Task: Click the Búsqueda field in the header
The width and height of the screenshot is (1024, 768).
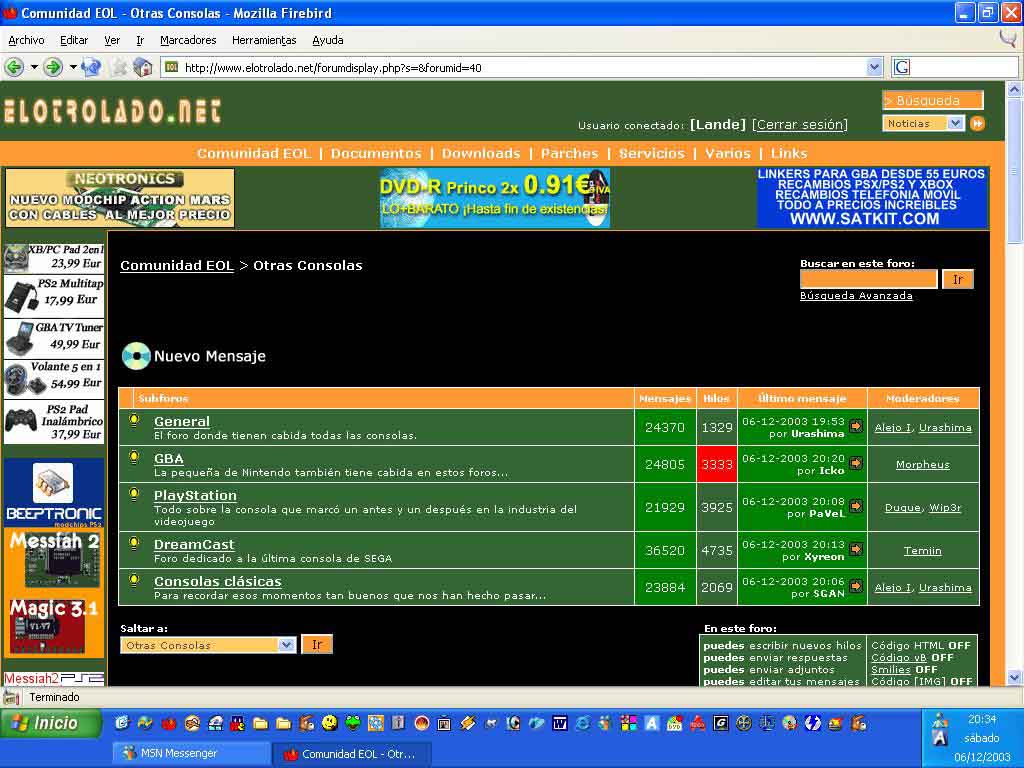Action: [x=933, y=101]
